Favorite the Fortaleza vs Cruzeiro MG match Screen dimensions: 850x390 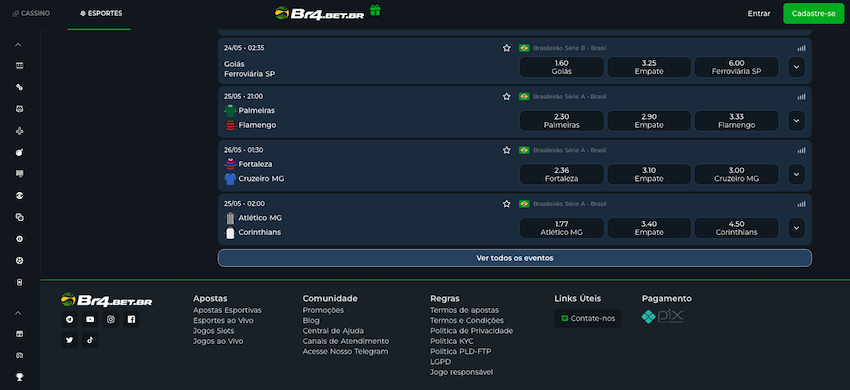pyautogui.click(x=507, y=150)
